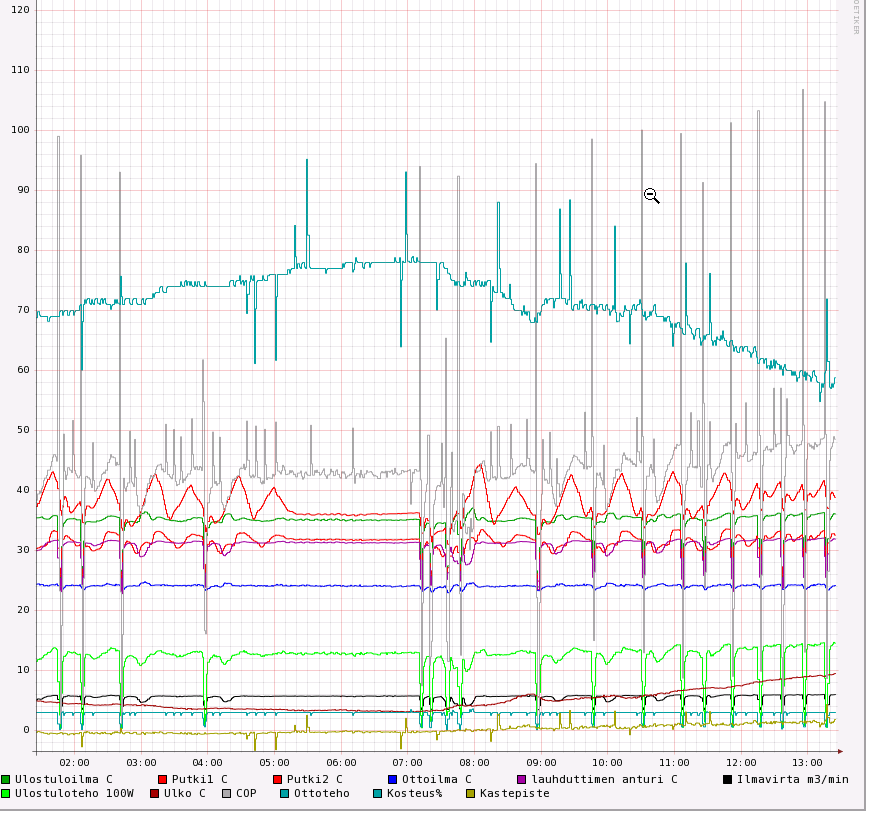The width and height of the screenshot is (869, 814).
Task: Click the Ulostuloilma C legend label
Action: tap(64, 782)
